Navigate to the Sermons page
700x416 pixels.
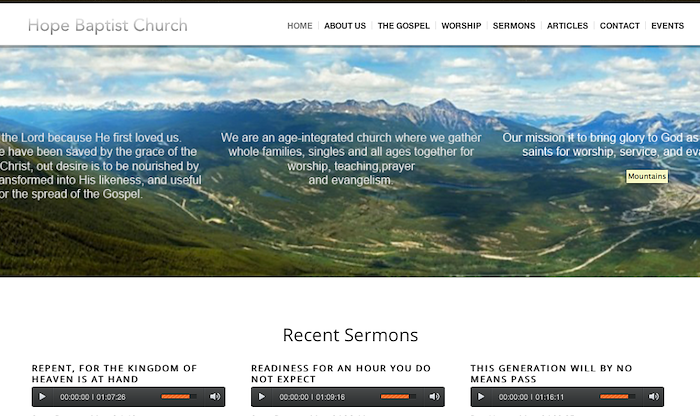[514, 26]
